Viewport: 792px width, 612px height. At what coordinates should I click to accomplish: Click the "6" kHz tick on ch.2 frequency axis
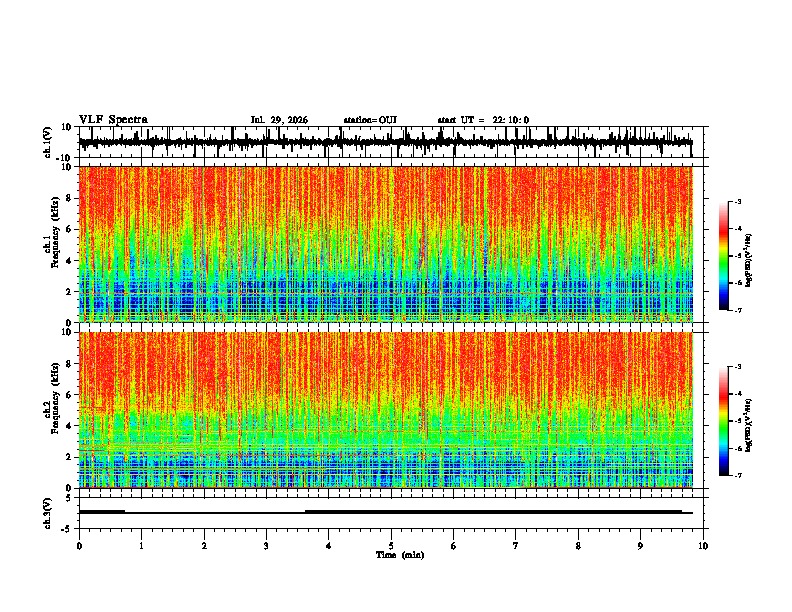tap(69, 394)
